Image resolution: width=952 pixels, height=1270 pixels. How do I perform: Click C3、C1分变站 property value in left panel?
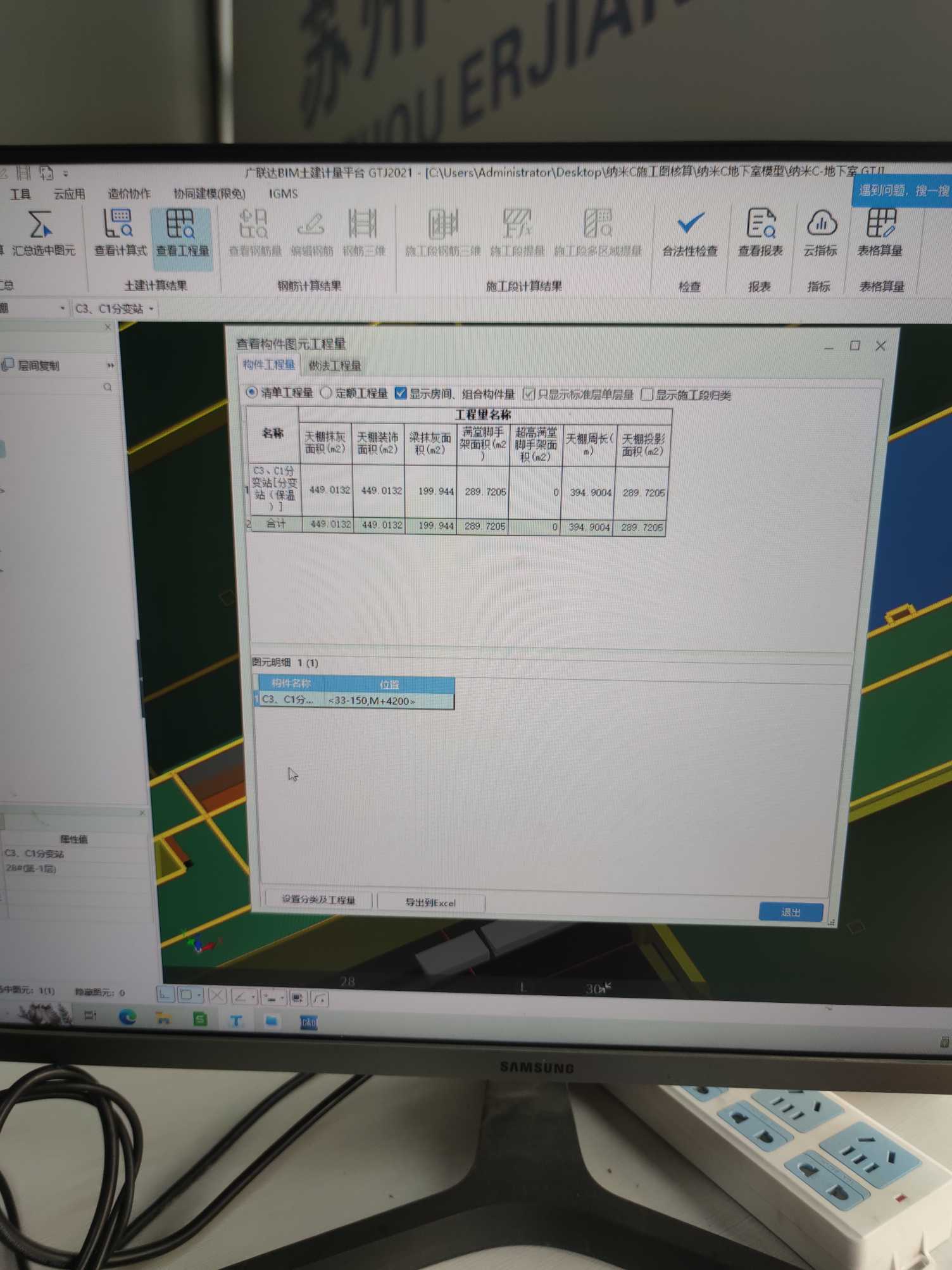(35, 853)
